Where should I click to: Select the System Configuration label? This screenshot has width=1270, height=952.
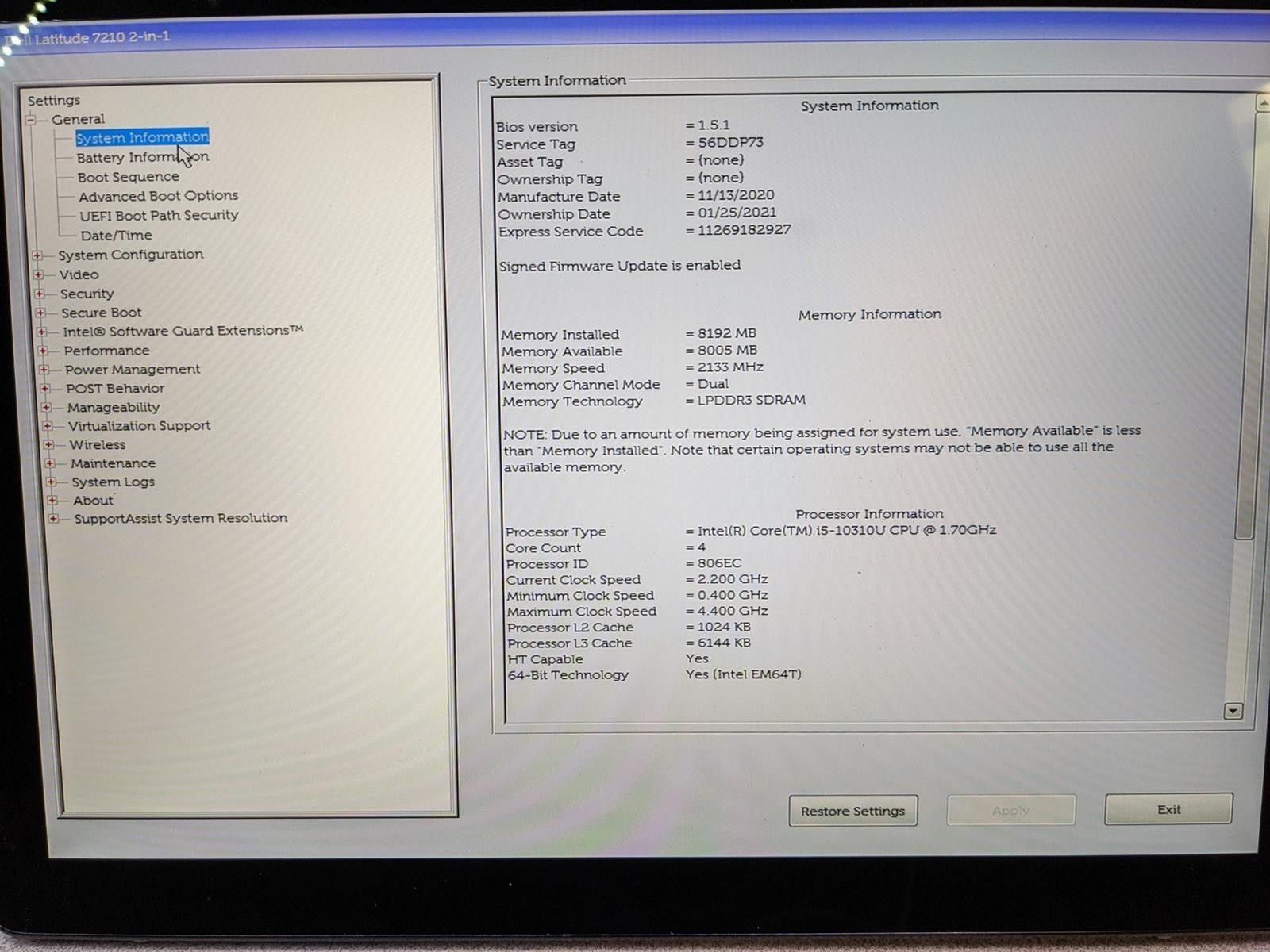tap(131, 255)
